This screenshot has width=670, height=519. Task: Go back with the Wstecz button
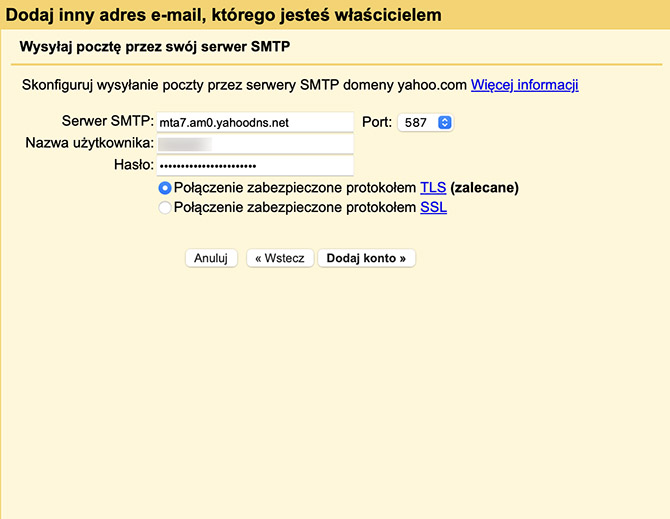click(x=280, y=258)
